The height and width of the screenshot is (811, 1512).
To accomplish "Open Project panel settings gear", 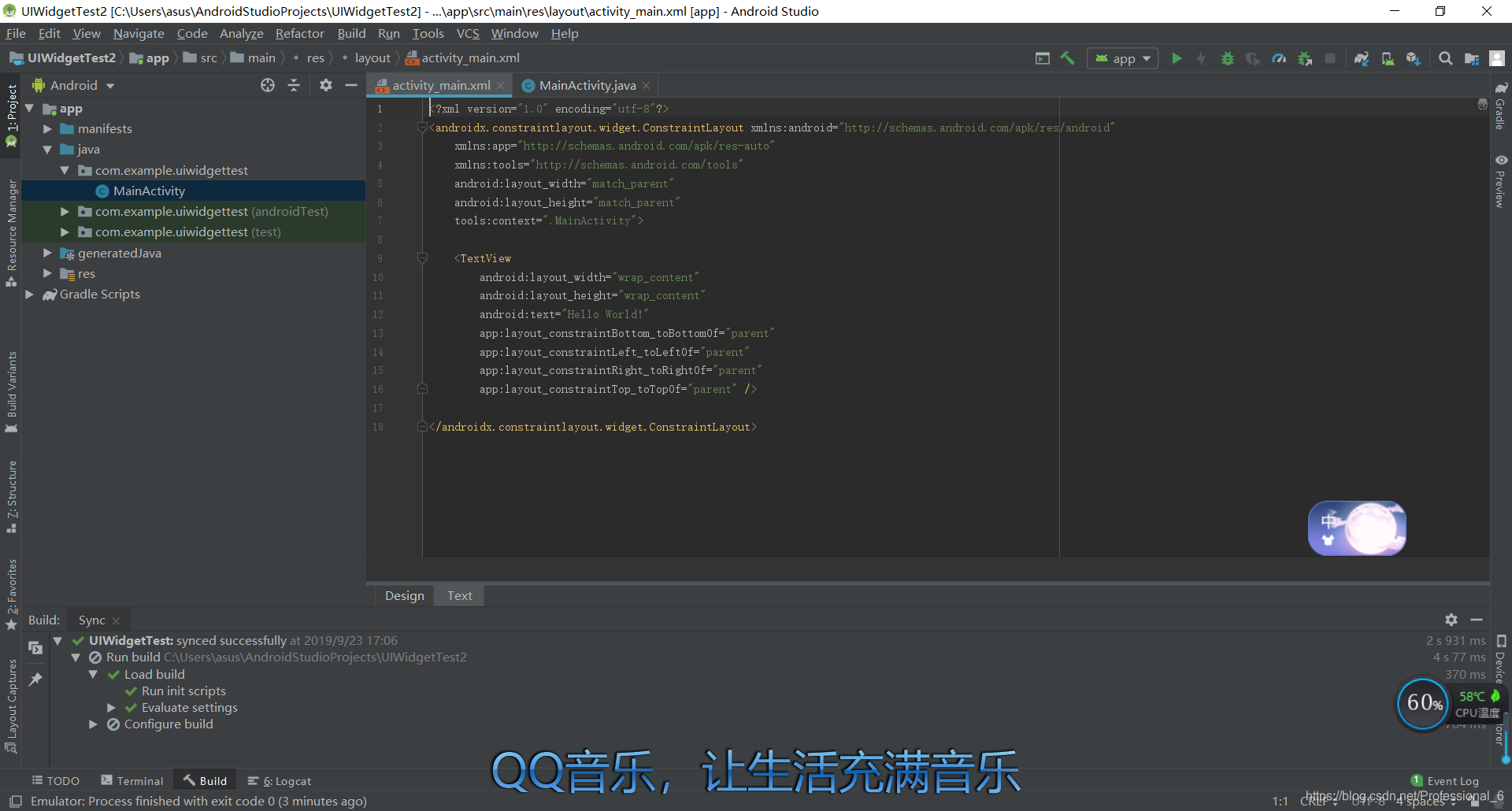I will [326, 85].
